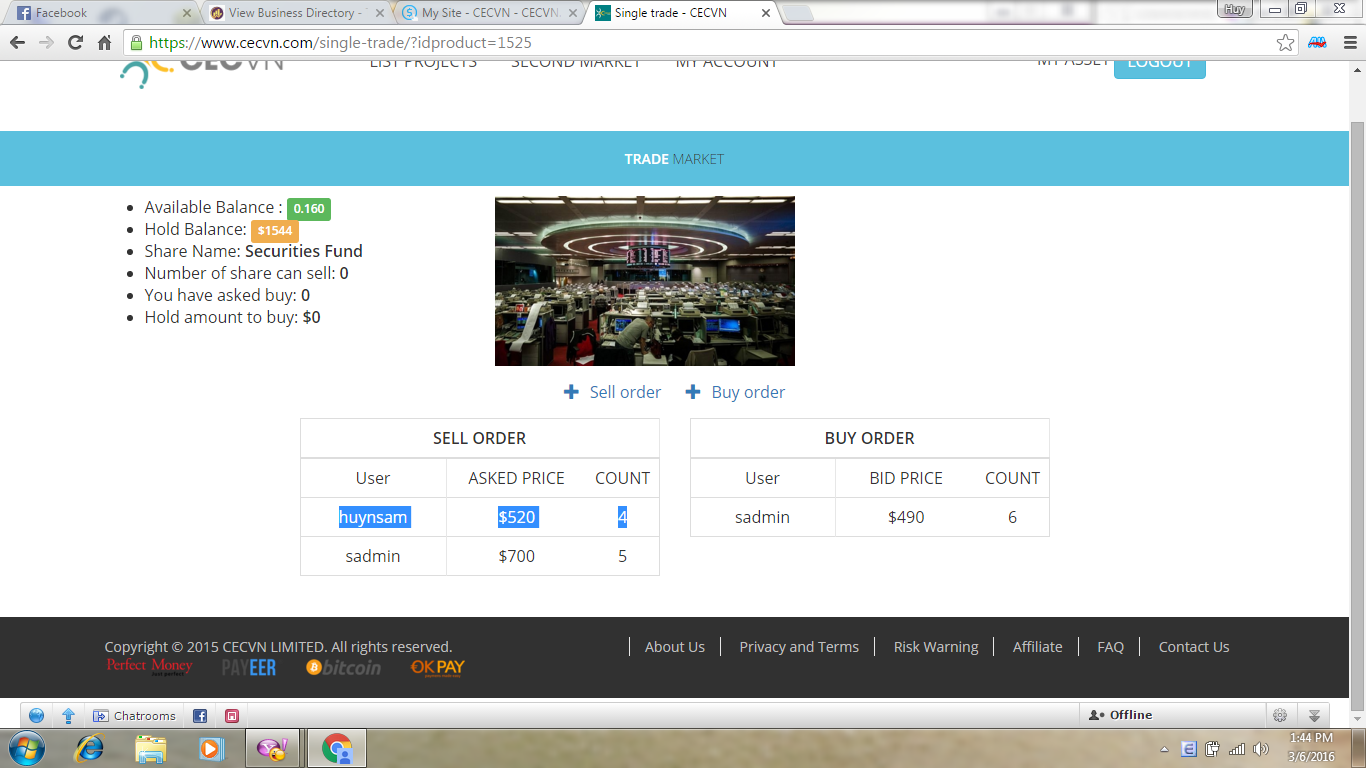Open Yahoo Messenger from the taskbar

(x=271, y=748)
